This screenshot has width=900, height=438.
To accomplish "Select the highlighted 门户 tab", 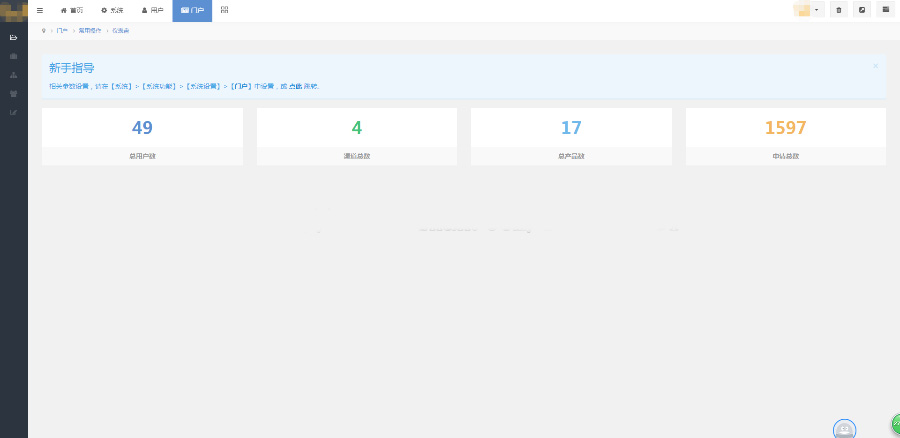I will pos(192,10).
